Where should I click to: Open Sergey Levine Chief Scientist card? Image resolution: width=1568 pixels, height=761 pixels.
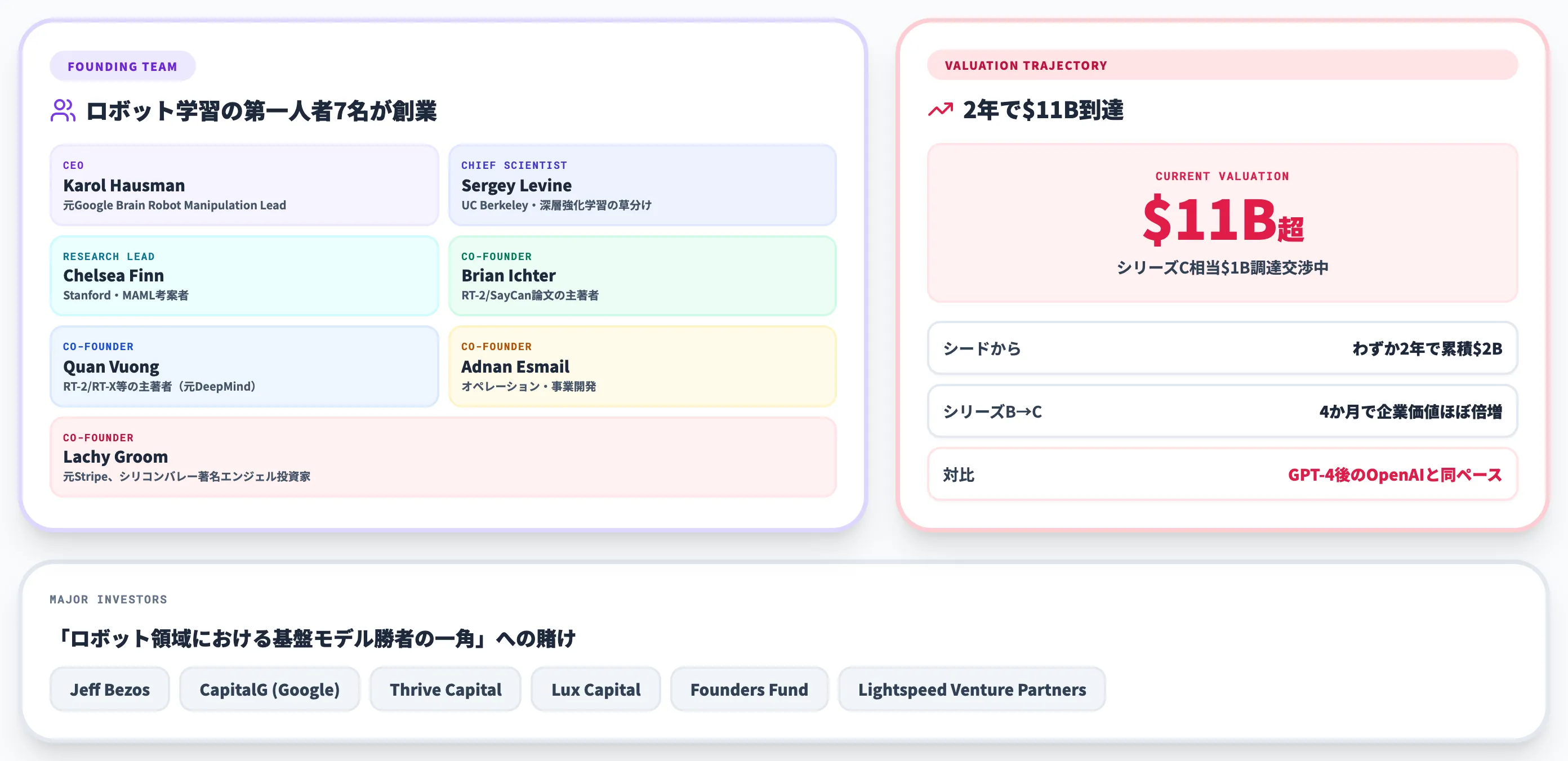point(642,185)
